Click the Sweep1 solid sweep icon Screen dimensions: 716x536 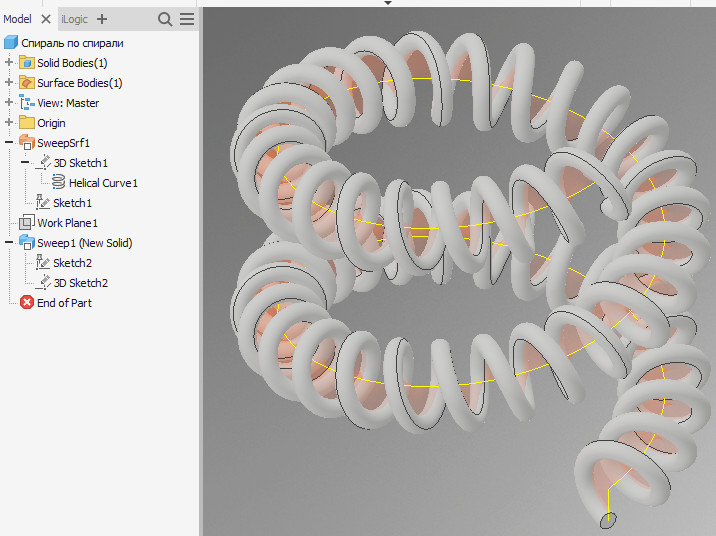(x=27, y=242)
